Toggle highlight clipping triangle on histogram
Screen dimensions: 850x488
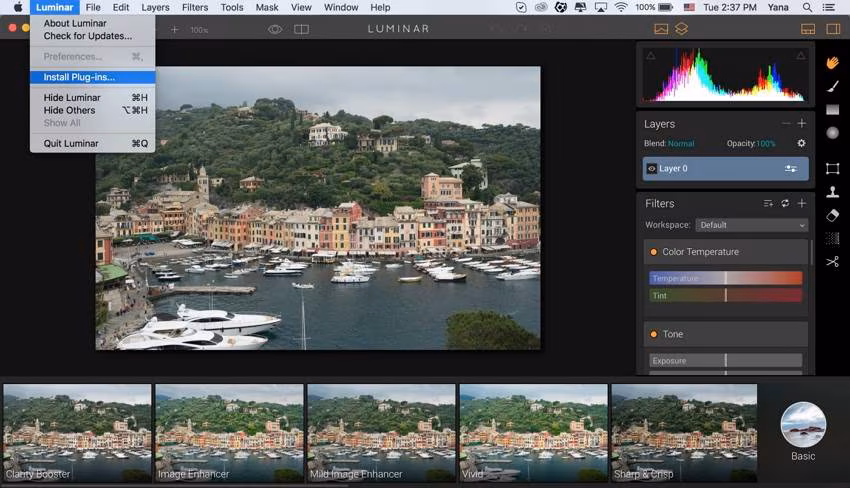point(801,56)
